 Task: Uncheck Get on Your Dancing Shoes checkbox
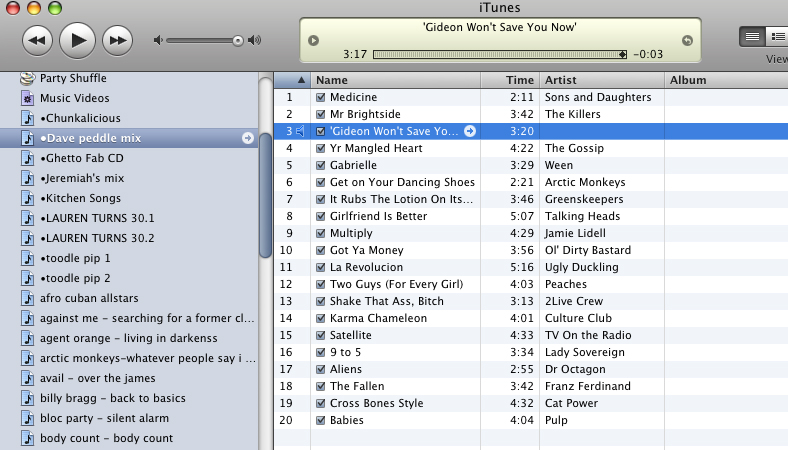(x=321, y=182)
